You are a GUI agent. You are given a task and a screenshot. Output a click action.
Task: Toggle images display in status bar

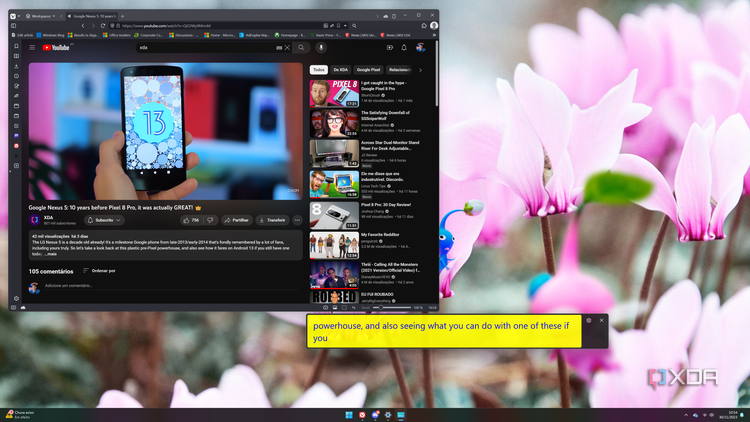pyautogui.click(x=335, y=308)
